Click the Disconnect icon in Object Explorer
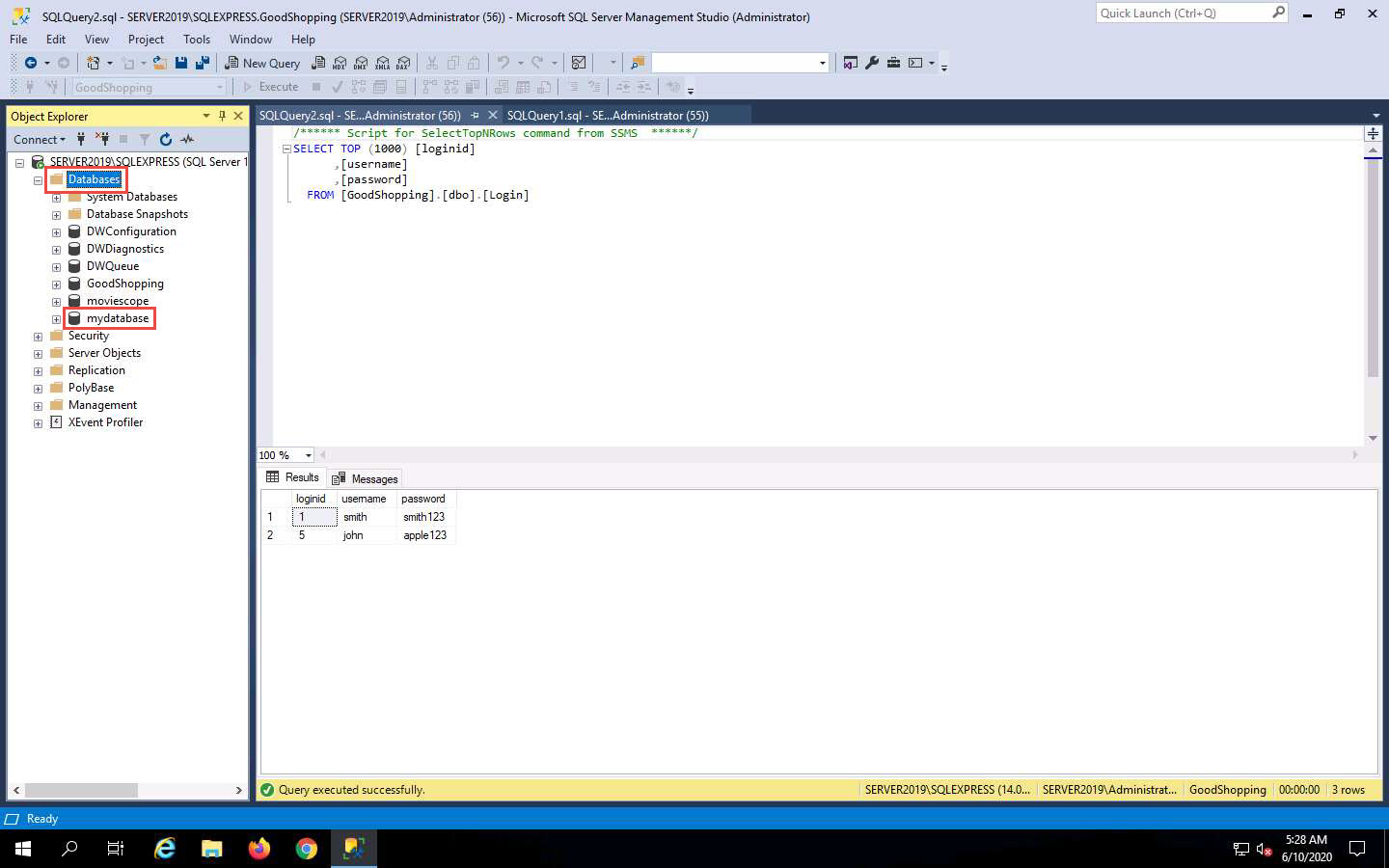This screenshot has width=1389, height=868. pyautogui.click(x=102, y=139)
